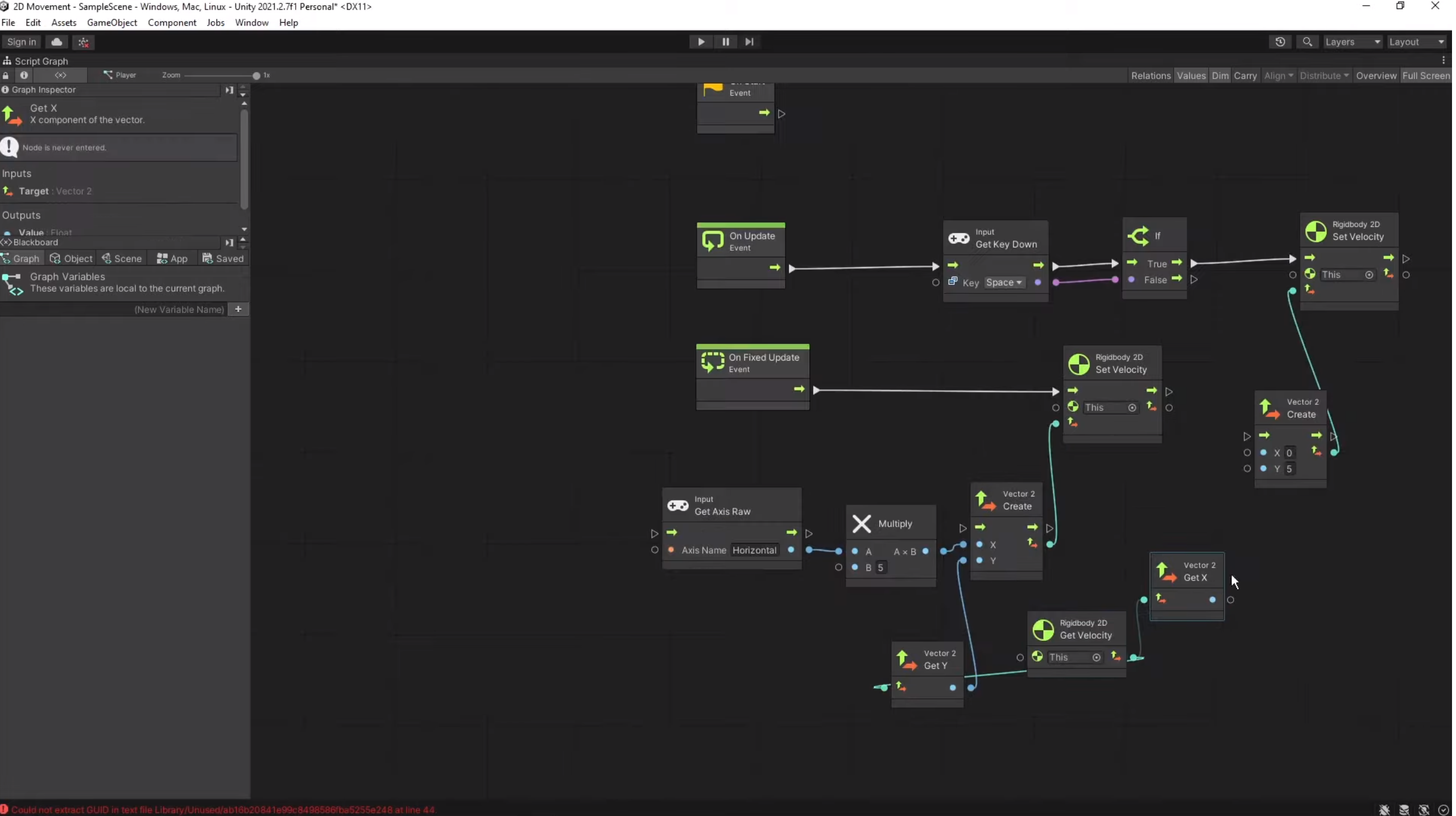This screenshot has height=816, width=1456.
Task: Click the red console error message
Action: coord(224,811)
